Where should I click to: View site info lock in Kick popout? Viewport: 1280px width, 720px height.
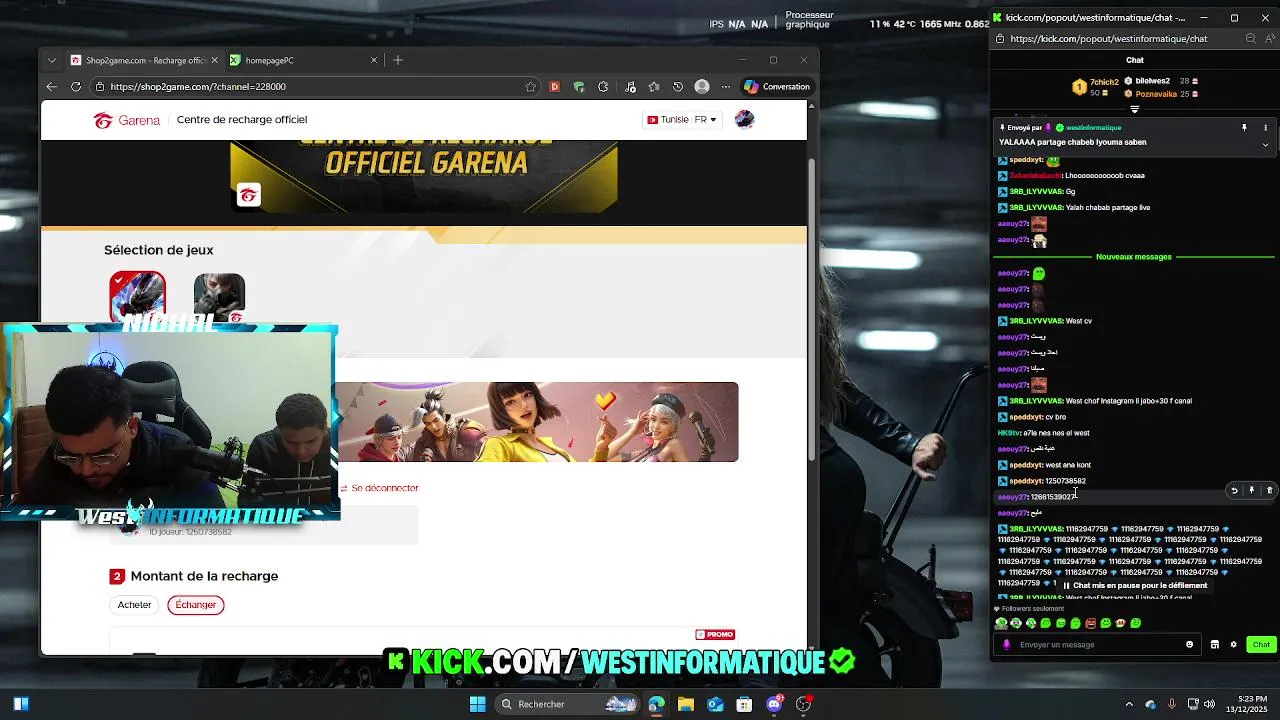pos(1000,39)
